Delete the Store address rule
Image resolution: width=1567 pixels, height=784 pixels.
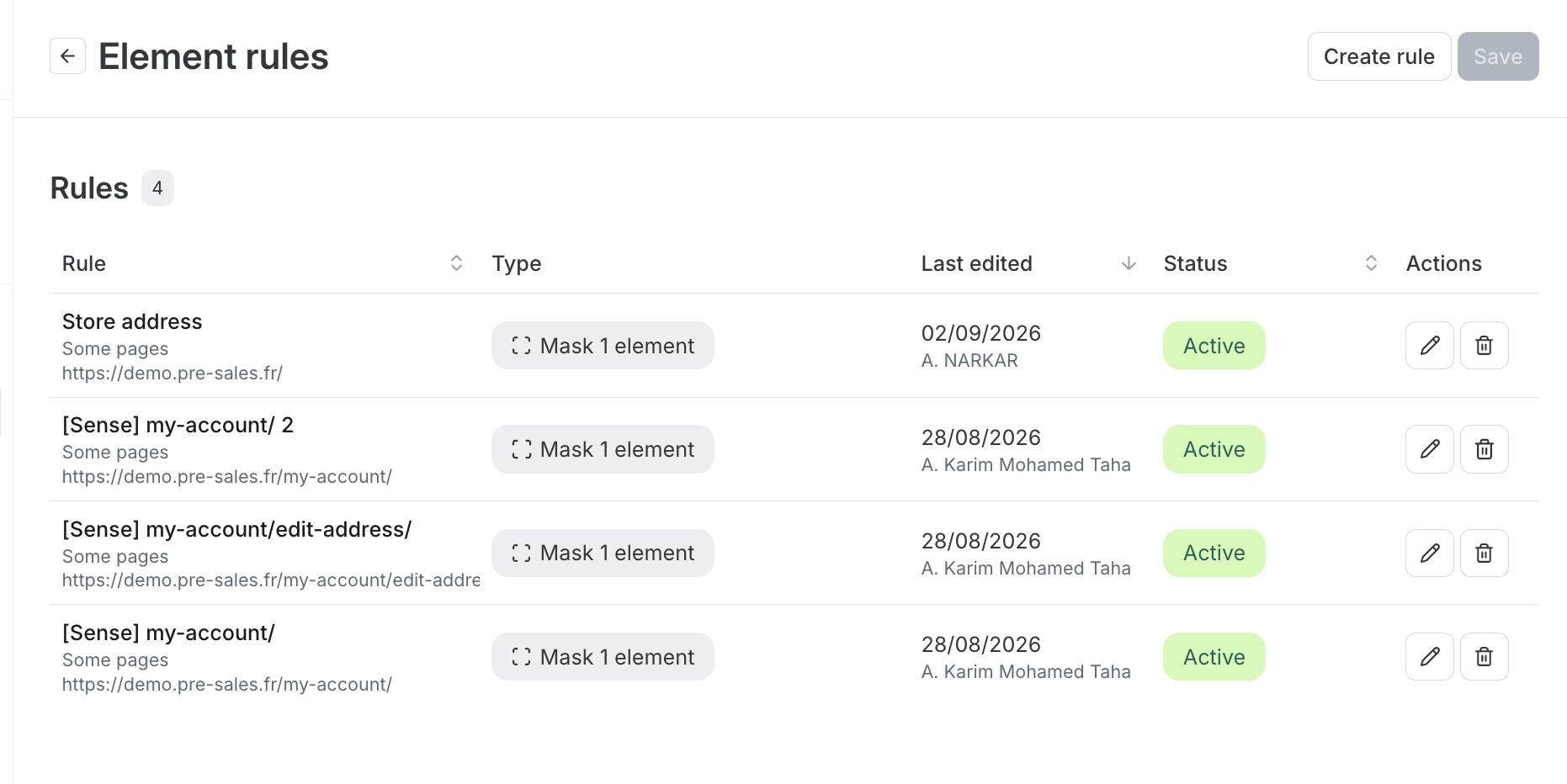click(1484, 346)
